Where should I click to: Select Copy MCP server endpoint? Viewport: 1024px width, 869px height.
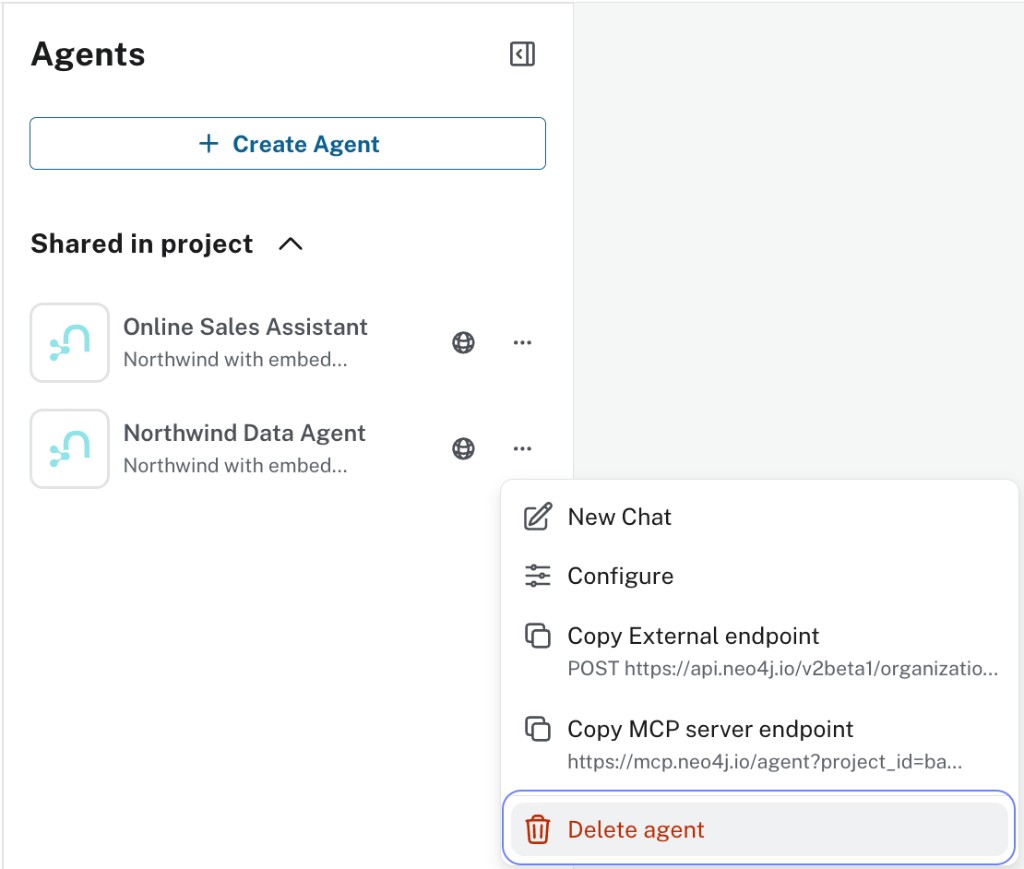click(x=709, y=729)
